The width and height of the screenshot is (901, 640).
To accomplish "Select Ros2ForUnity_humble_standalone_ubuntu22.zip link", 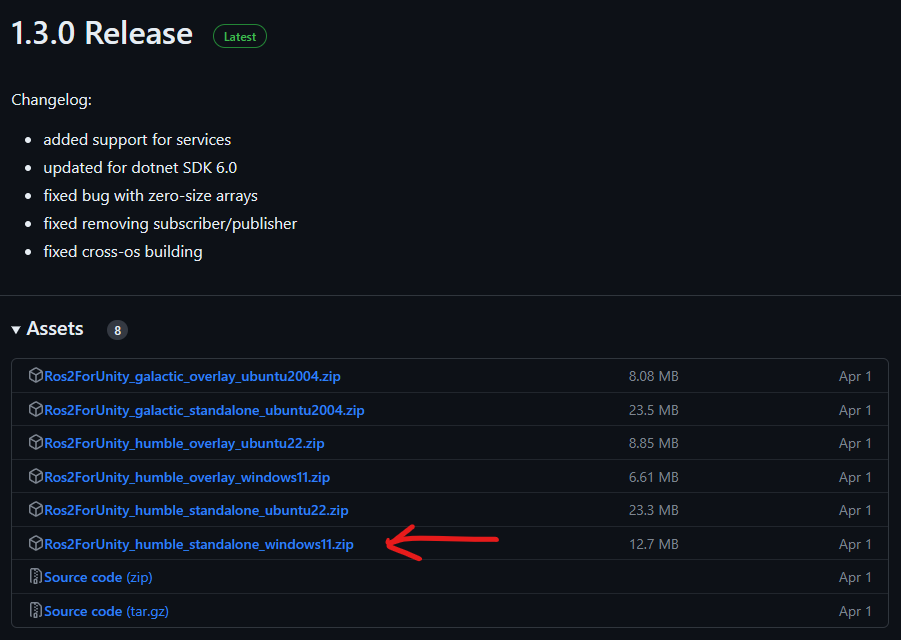I will [196, 510].
